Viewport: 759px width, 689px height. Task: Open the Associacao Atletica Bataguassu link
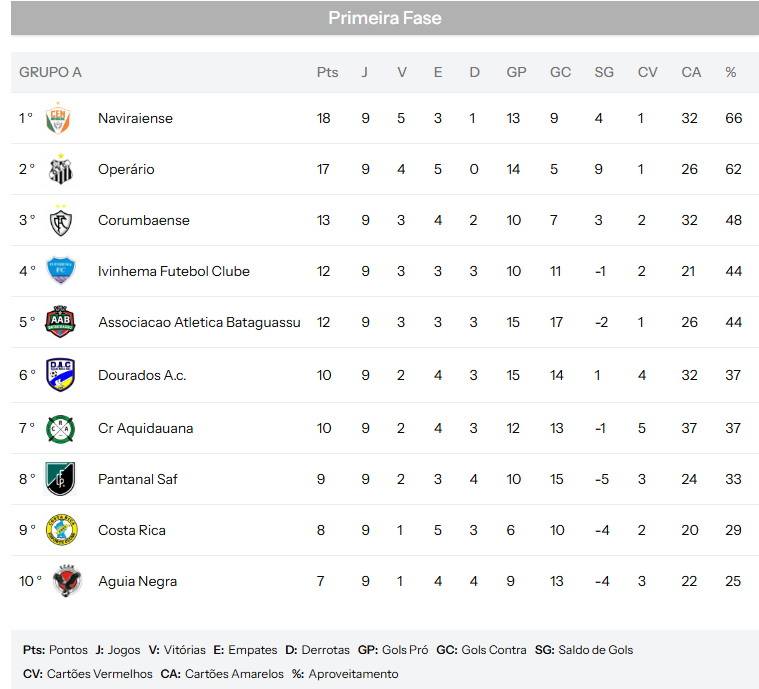pos(199,322)
